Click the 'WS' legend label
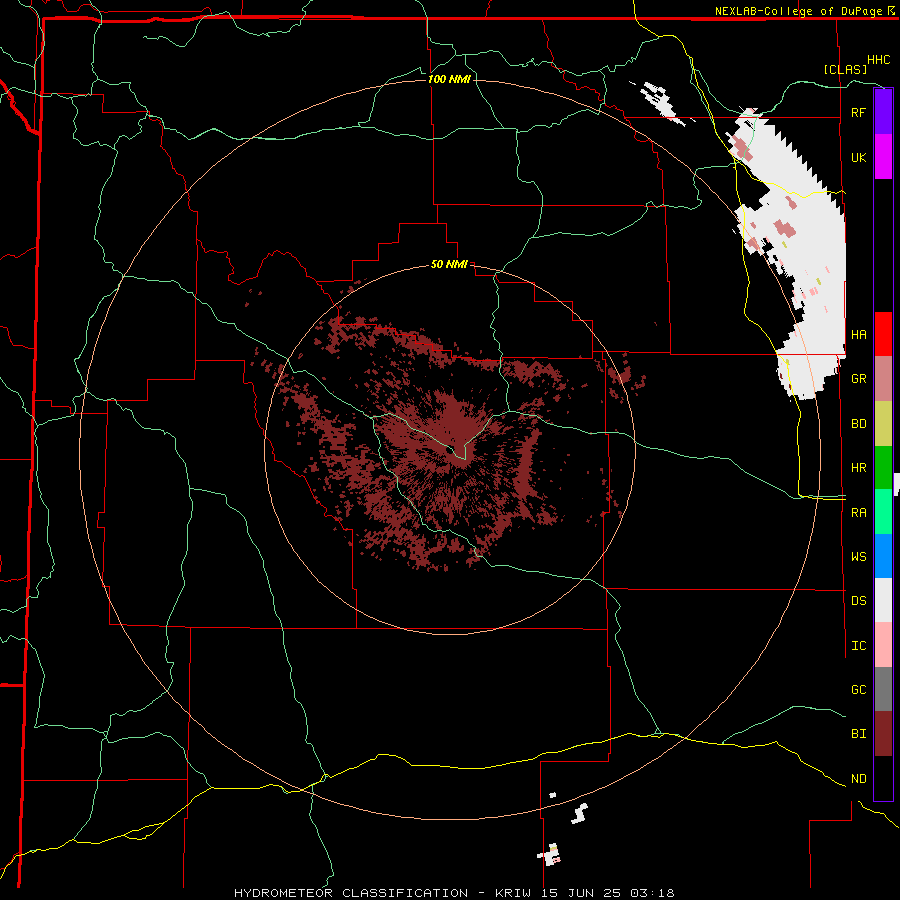The image size is (900, 900). pyautogui.click(x=858, y=557)
